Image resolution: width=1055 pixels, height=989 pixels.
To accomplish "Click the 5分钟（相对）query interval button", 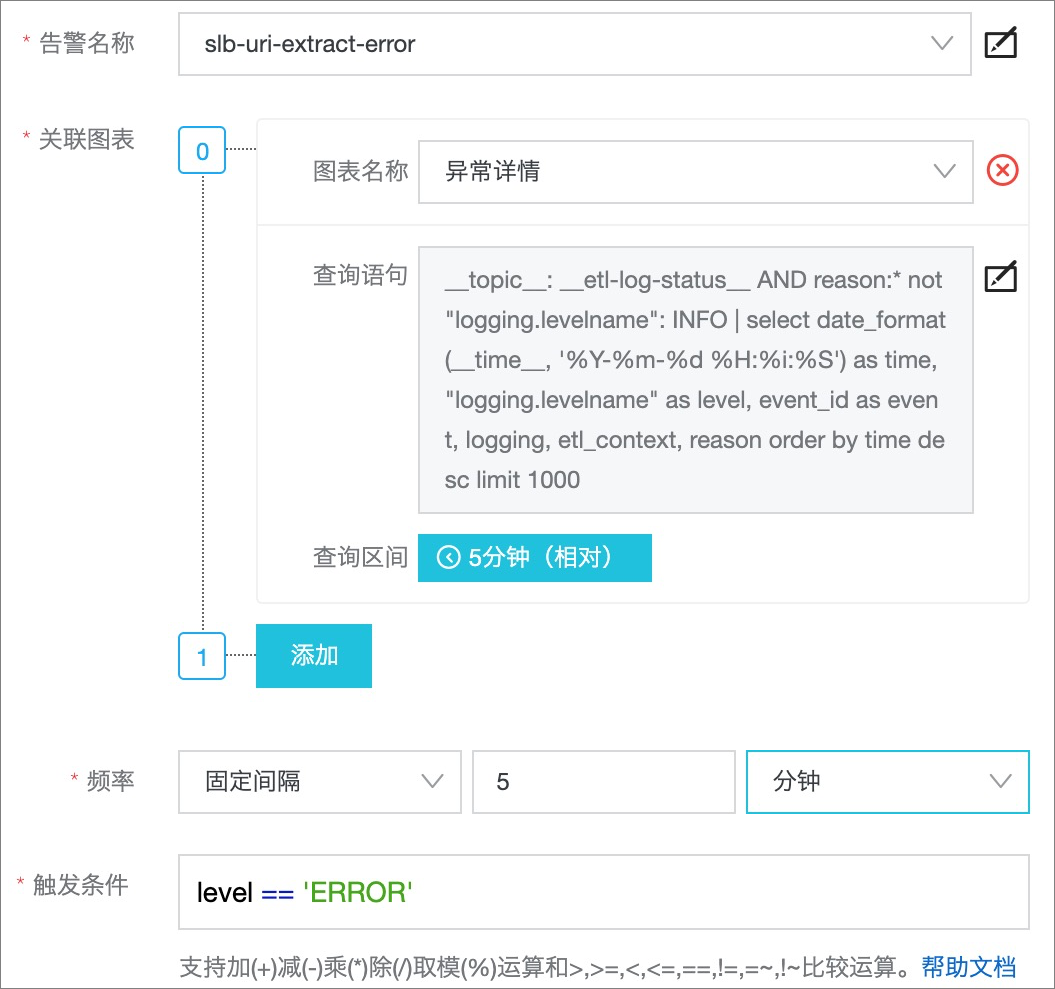I will click(535, 558).
